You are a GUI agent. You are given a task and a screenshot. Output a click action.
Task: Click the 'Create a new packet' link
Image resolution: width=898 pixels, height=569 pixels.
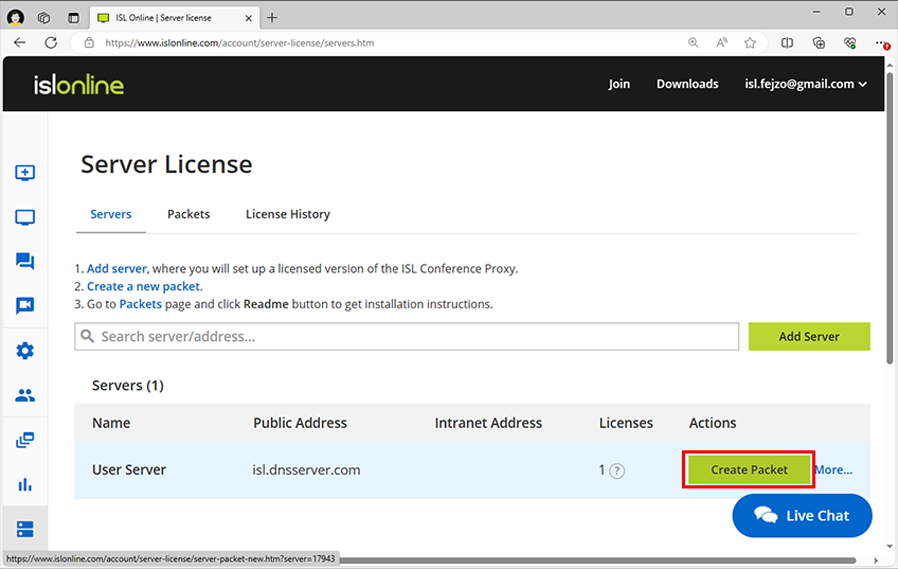144,287
